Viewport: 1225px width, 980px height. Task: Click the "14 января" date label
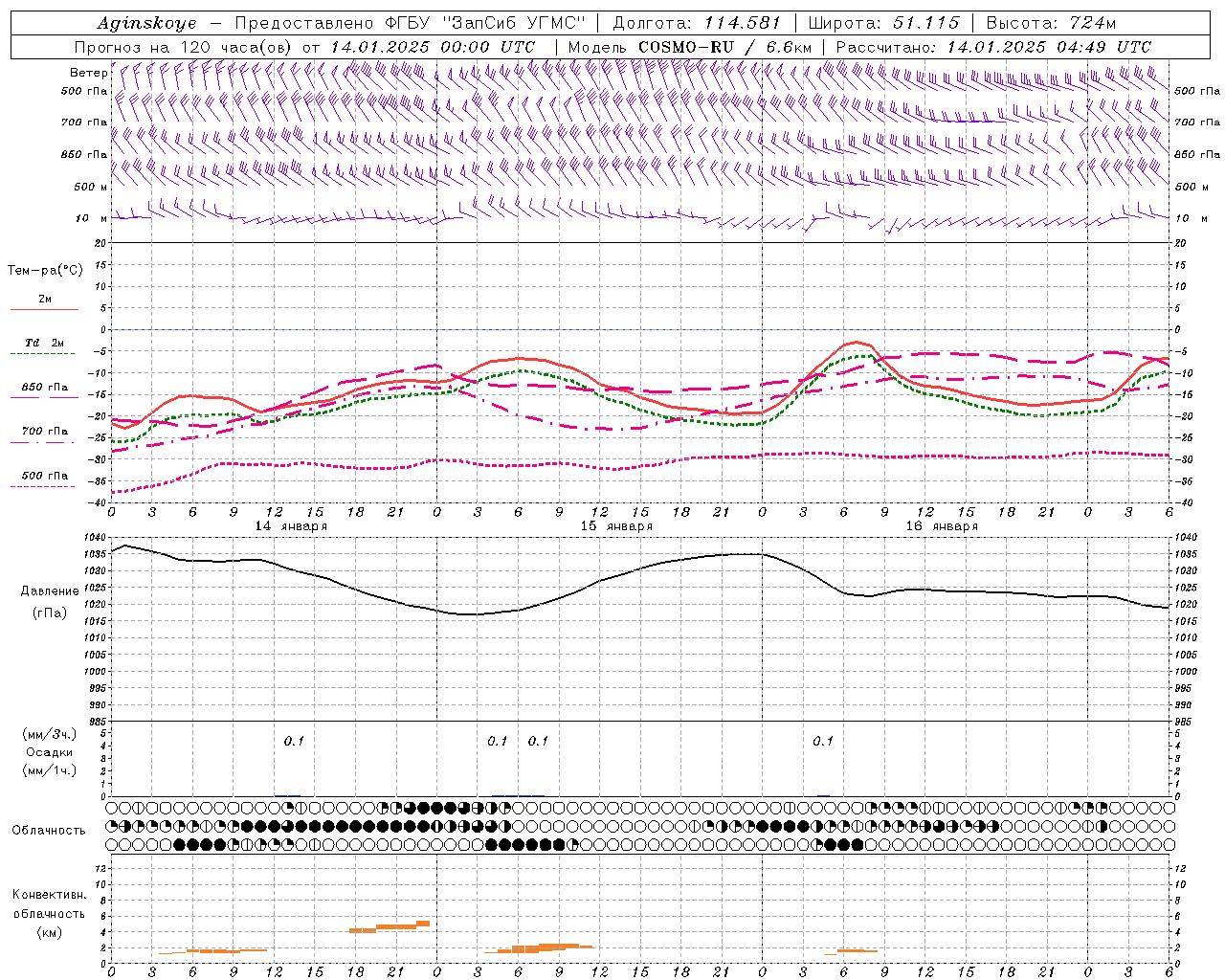291,526
